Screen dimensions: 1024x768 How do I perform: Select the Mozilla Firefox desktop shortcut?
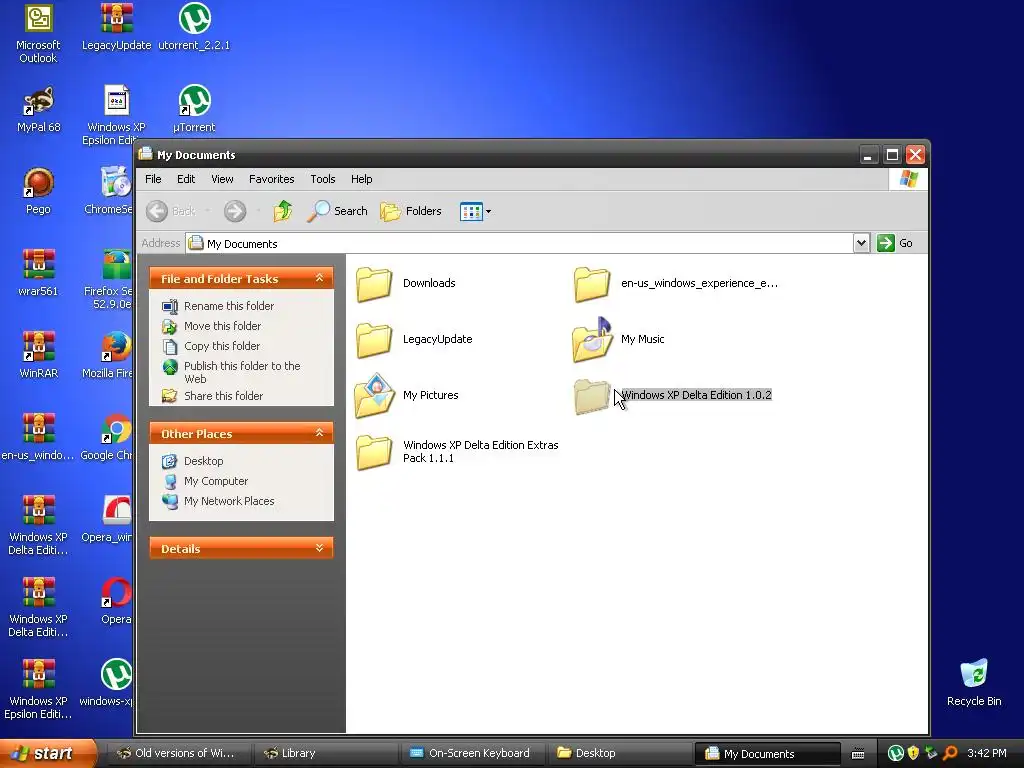[x=116, y=347]
